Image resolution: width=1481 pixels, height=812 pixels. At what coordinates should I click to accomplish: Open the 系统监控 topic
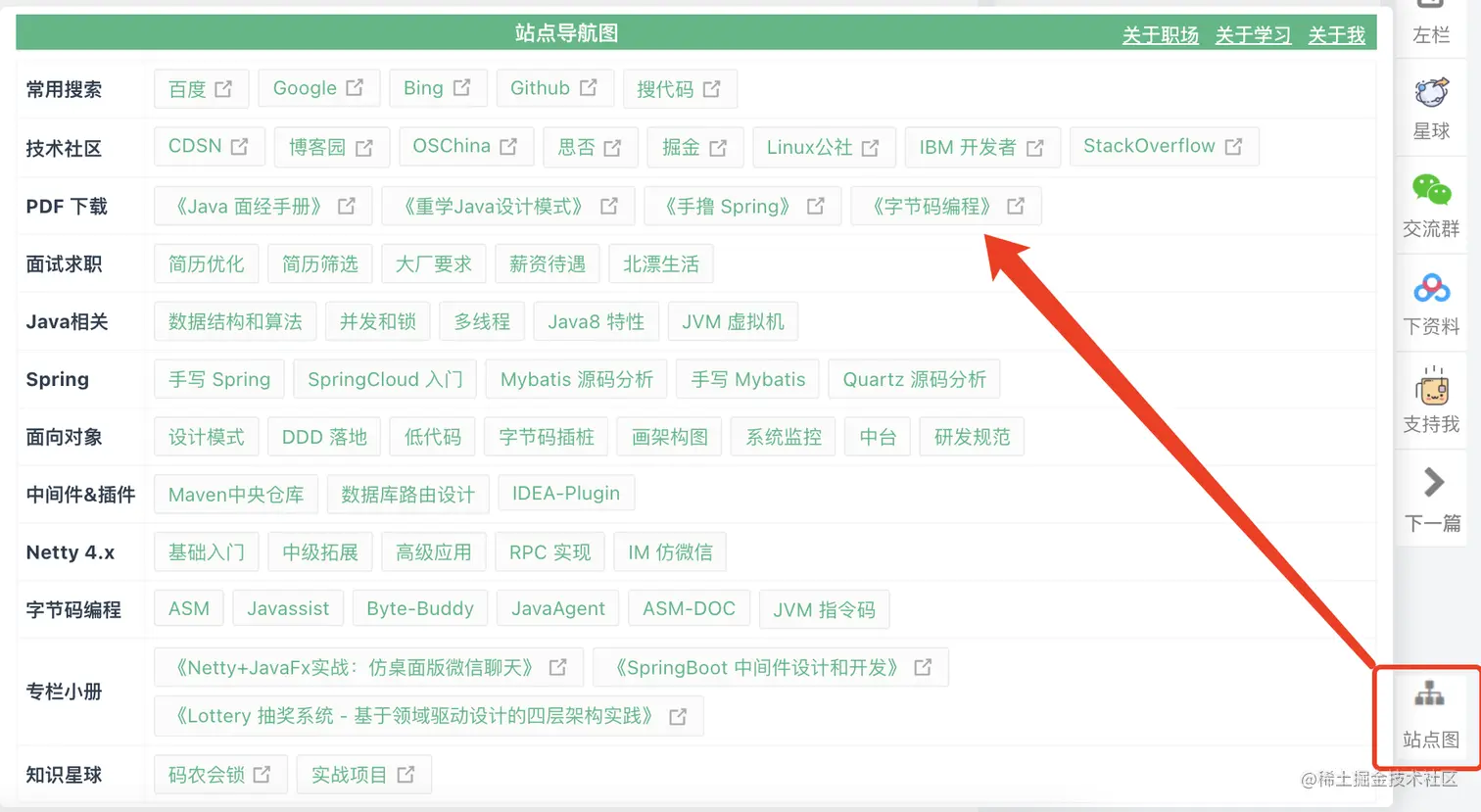click(783, 437)
